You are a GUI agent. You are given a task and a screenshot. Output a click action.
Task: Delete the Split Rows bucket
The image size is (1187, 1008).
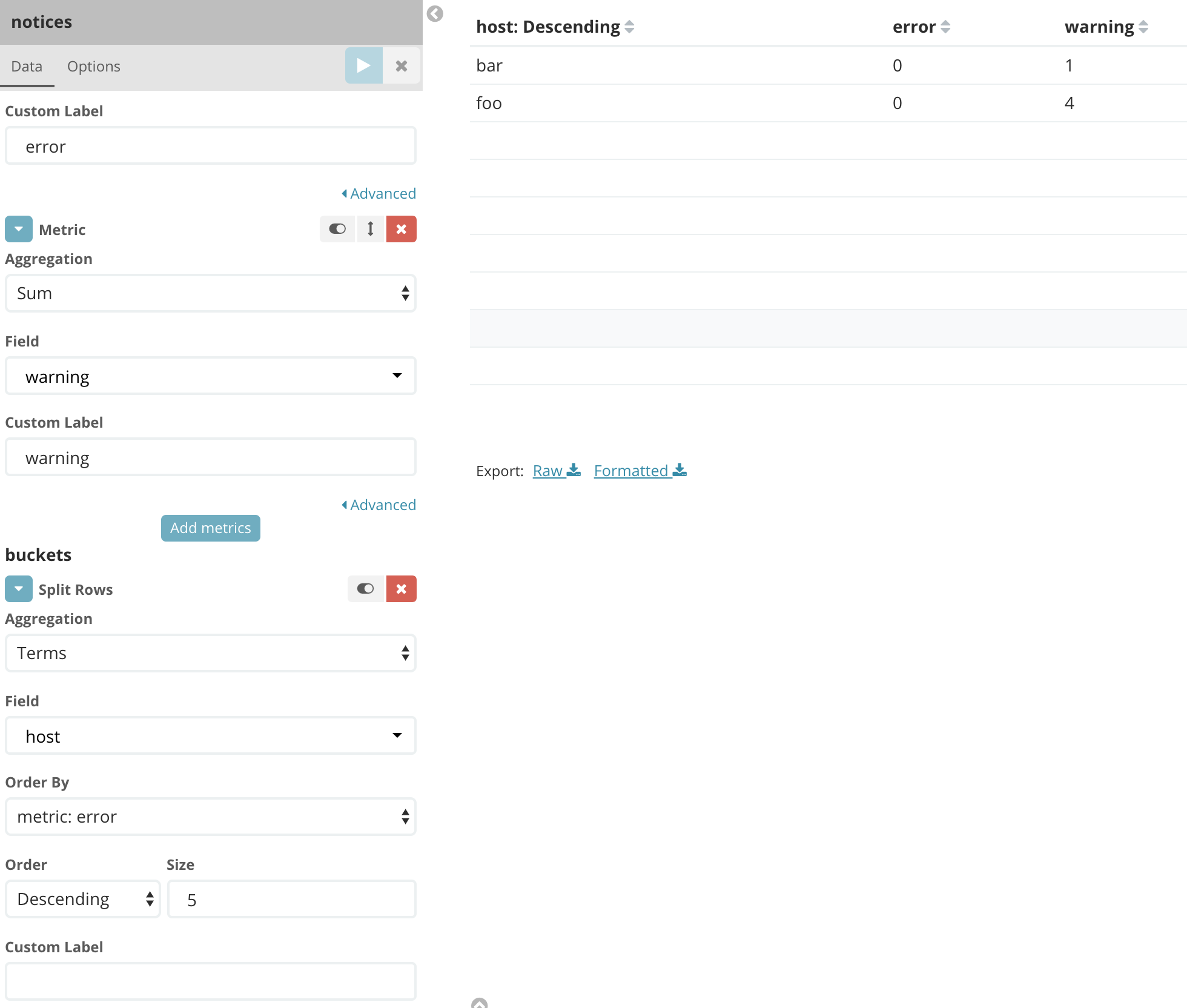pos(401,589)
